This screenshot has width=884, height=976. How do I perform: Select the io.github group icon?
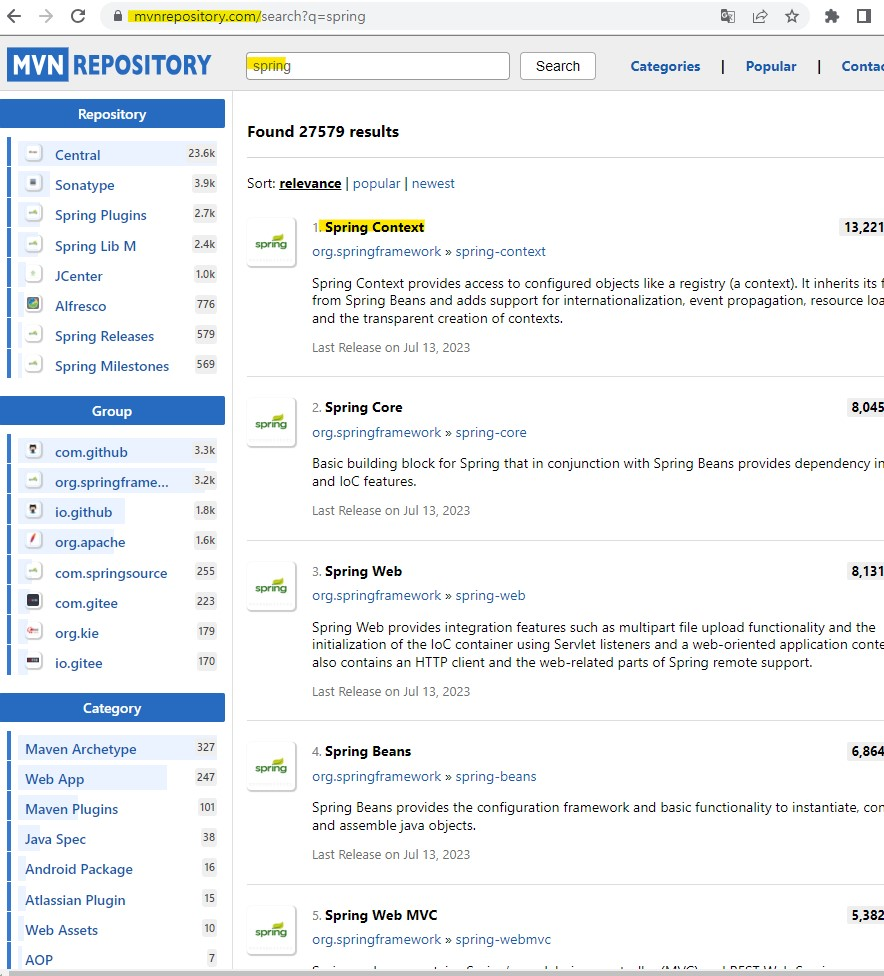coord(34,510)
